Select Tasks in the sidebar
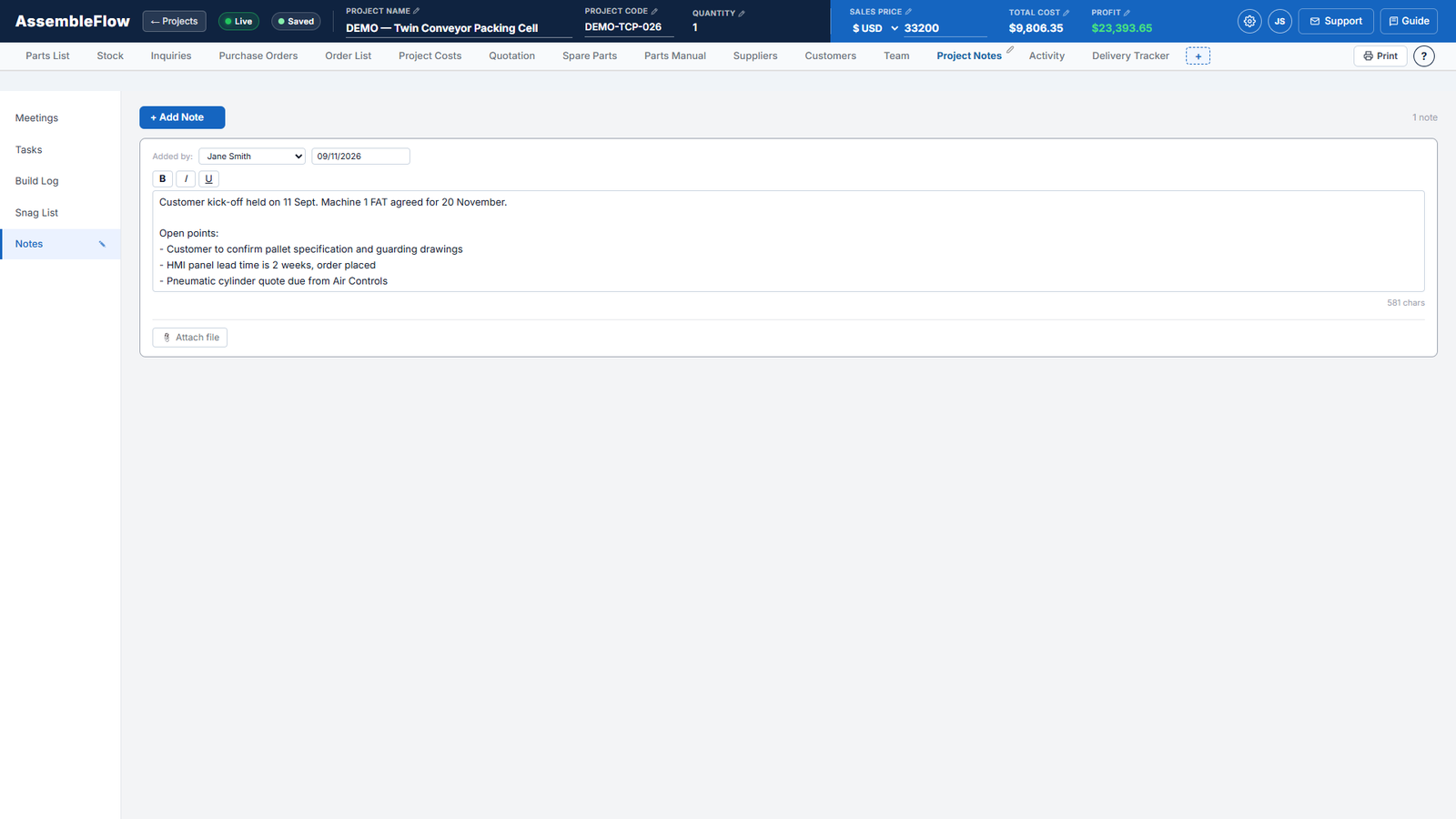The width and height of the screenshot is (1456, 819). (x=60, y=150)
